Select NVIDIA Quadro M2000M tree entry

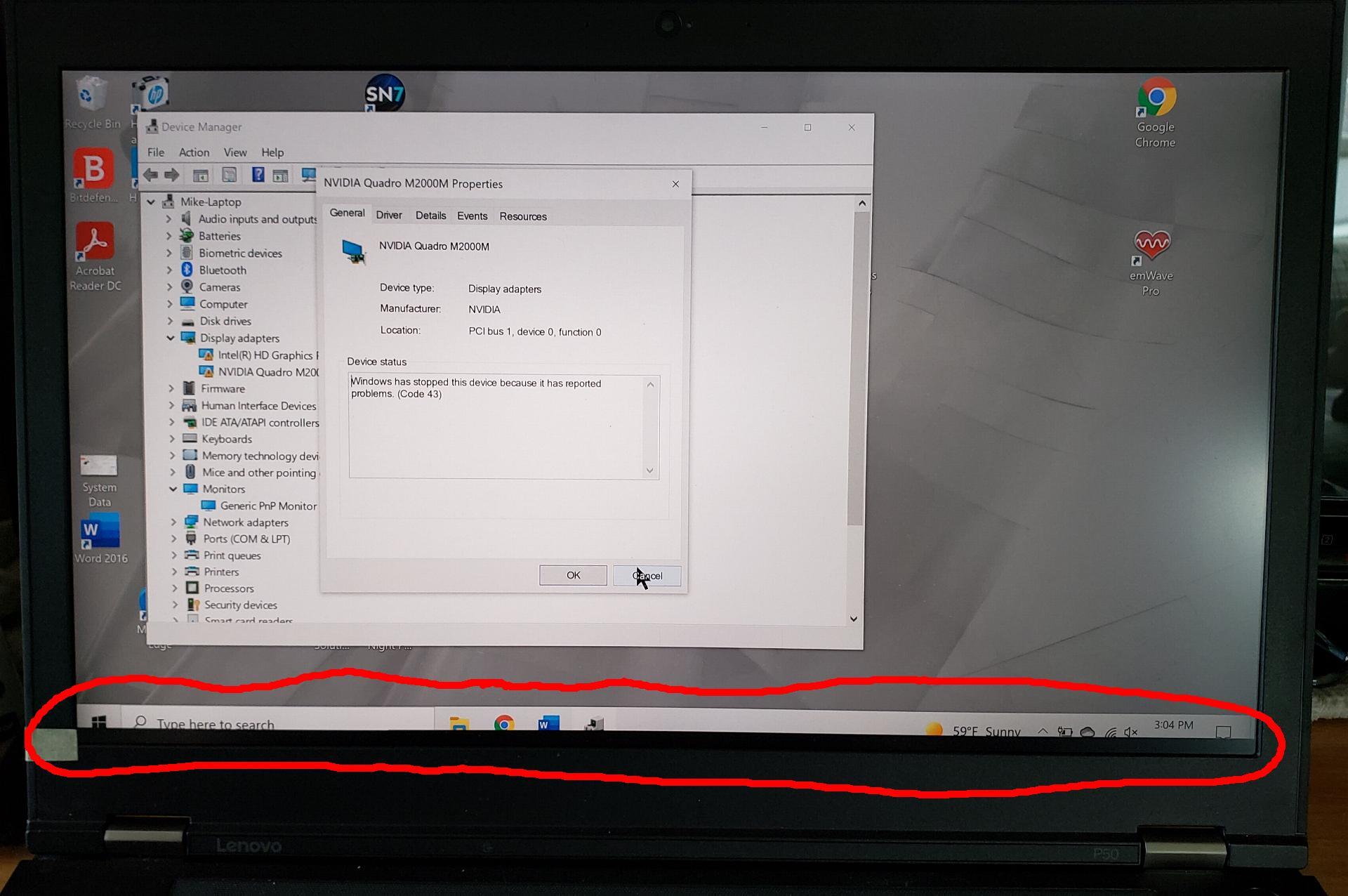260,372
